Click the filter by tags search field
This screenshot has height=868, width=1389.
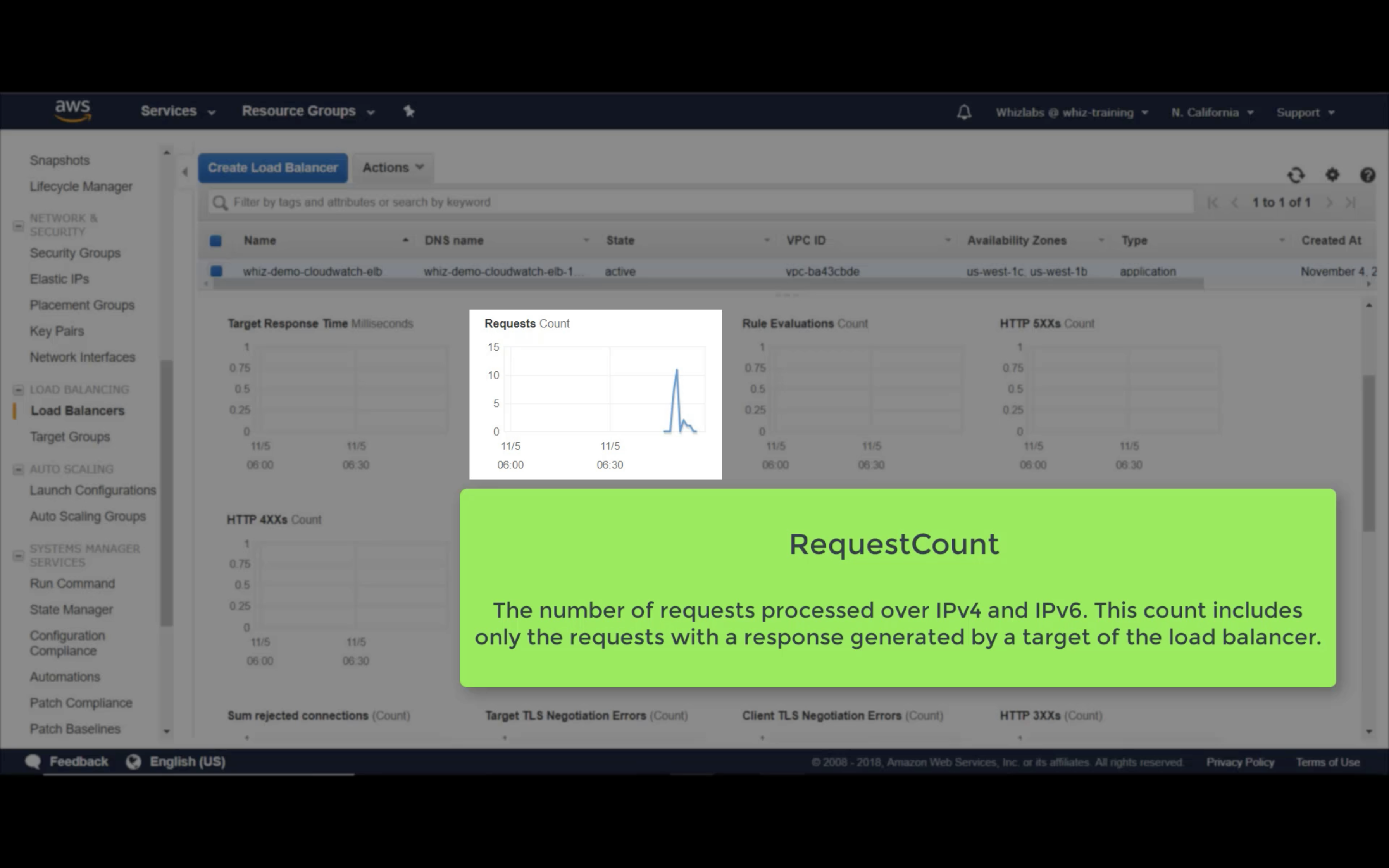tap(700, 202)
